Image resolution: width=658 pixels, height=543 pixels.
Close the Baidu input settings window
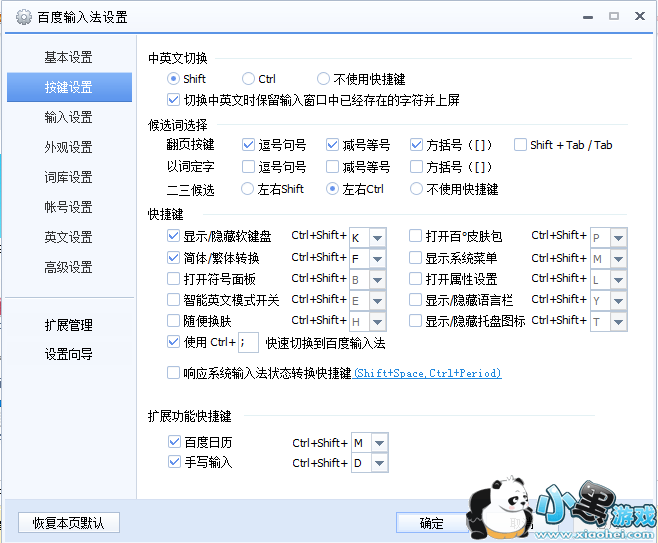point(640,16)
